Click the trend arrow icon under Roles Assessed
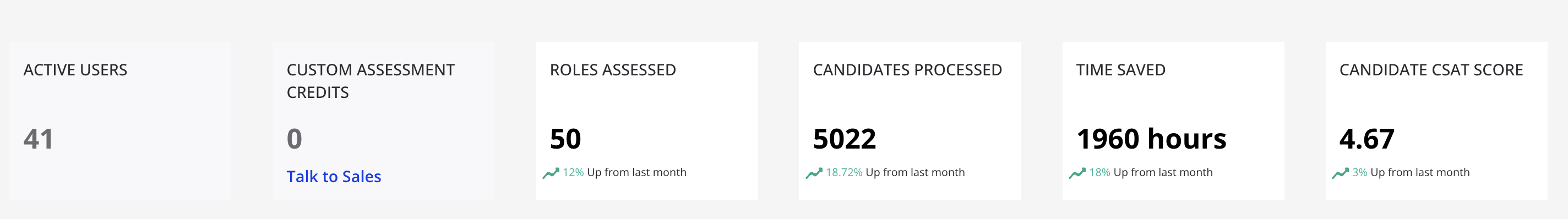Image resolution: width=1568 pixels, height=219 pixels. pyautogui.click(x=551, y=173)
